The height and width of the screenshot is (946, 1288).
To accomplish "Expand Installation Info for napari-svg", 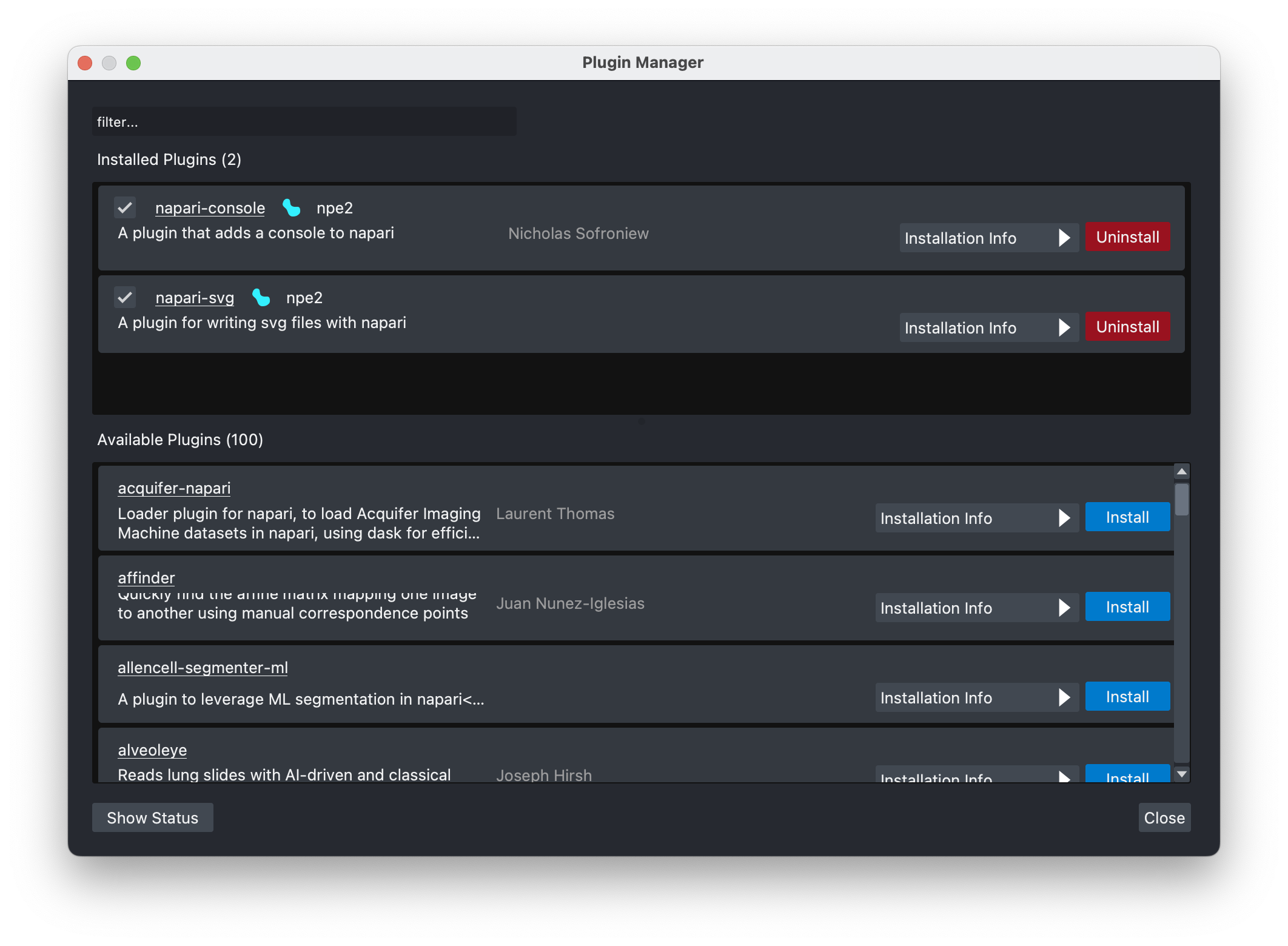I will click(x=988, y=327).
